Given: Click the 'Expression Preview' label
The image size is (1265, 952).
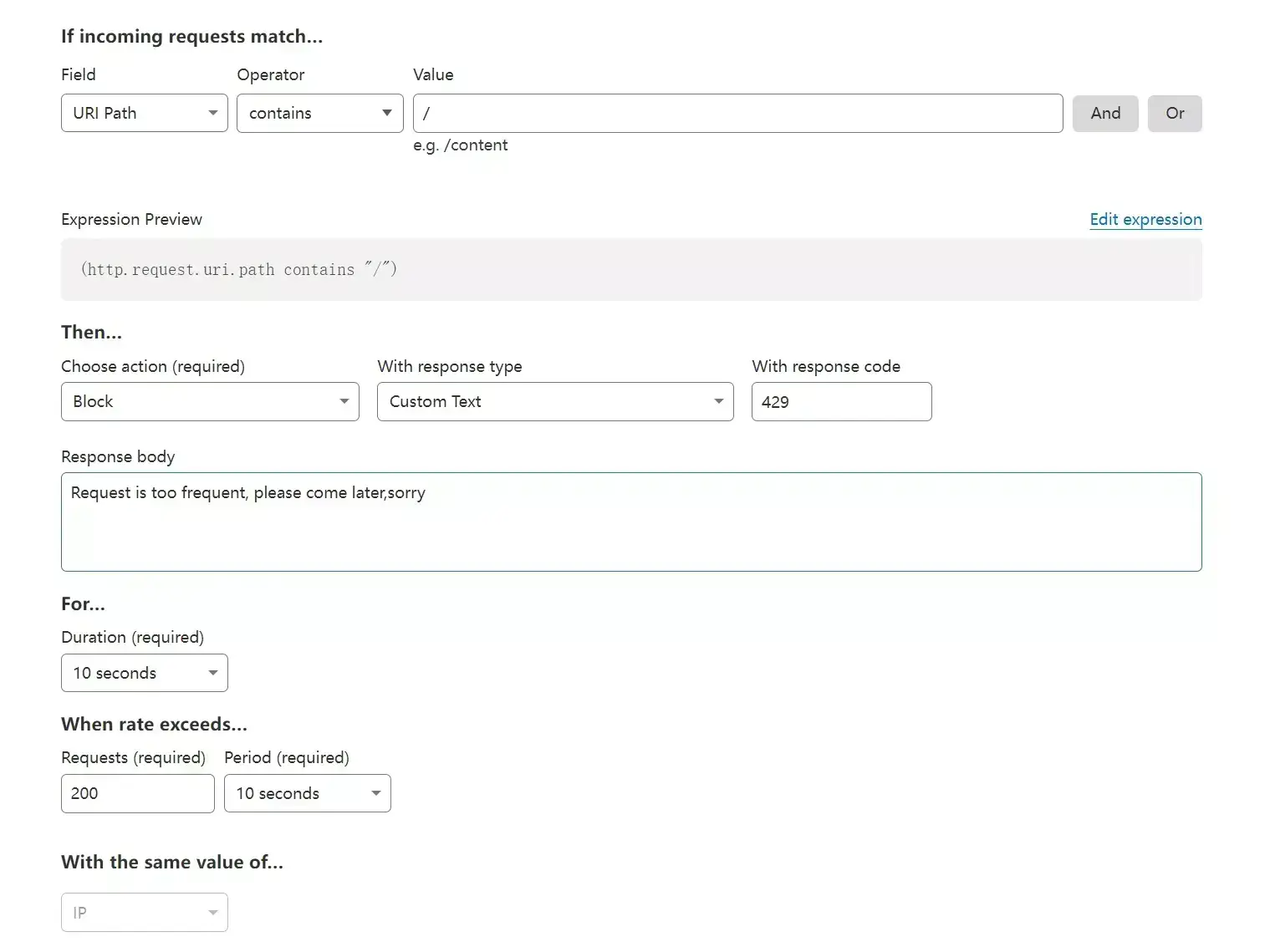Looking at the screenshot, I should [131, 219].
